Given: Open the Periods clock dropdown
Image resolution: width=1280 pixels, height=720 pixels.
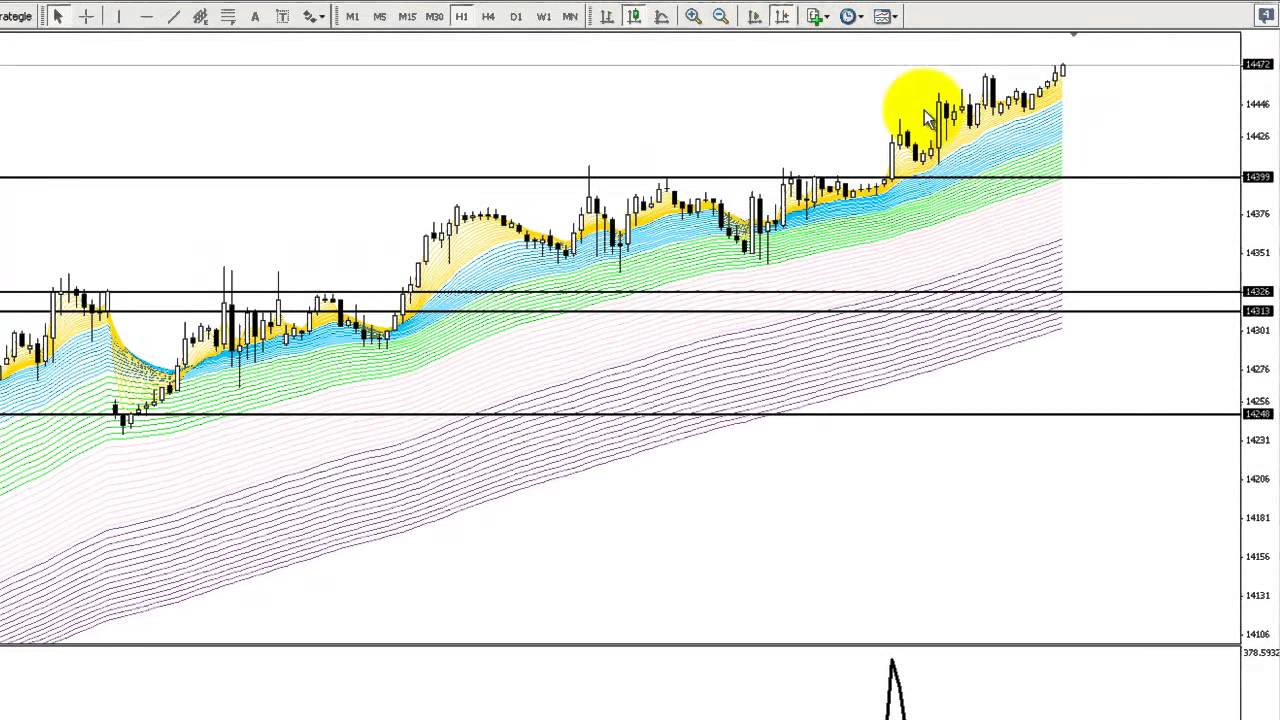Looking at the screenshot, I should [x=852, y=16].
